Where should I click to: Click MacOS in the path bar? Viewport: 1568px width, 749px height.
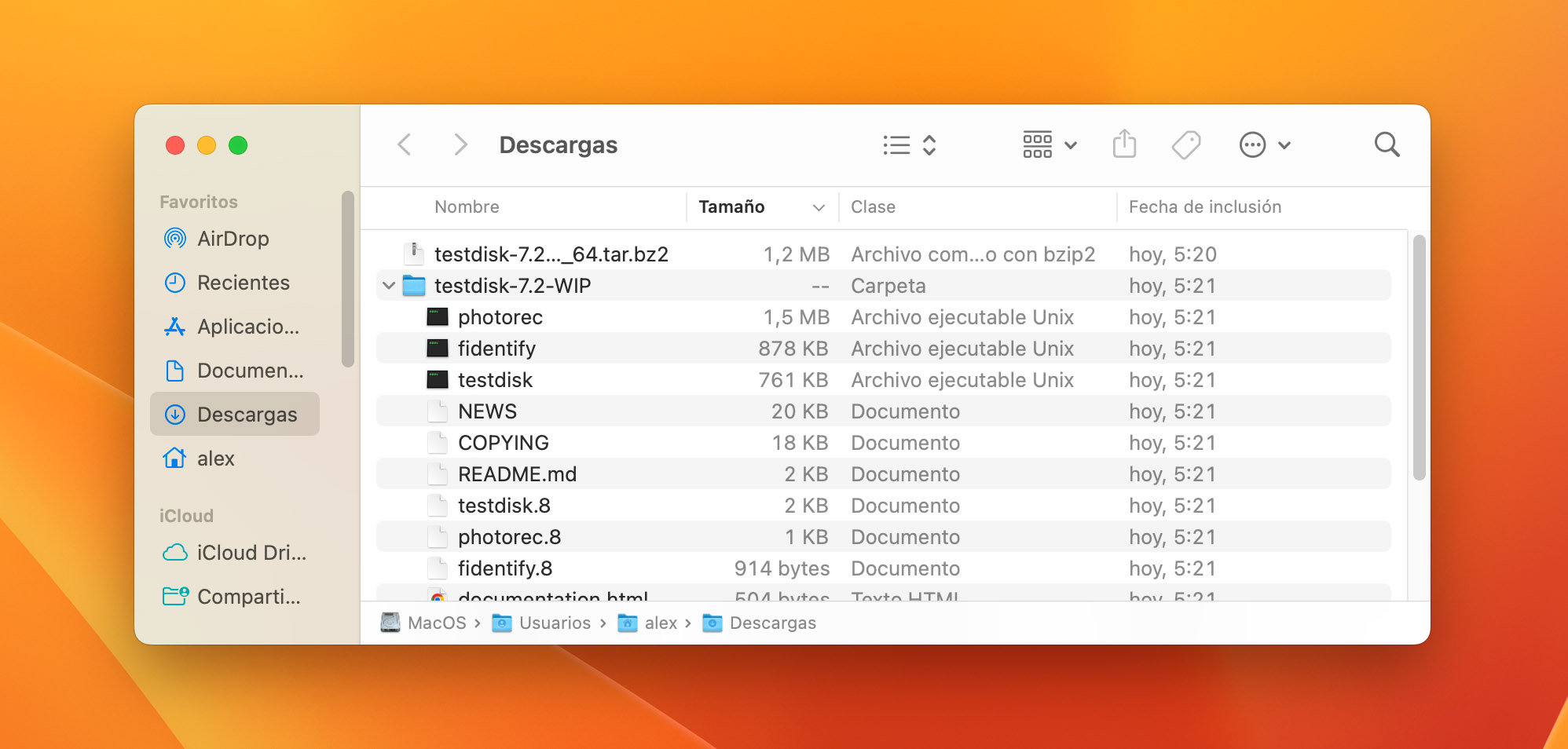424,623
